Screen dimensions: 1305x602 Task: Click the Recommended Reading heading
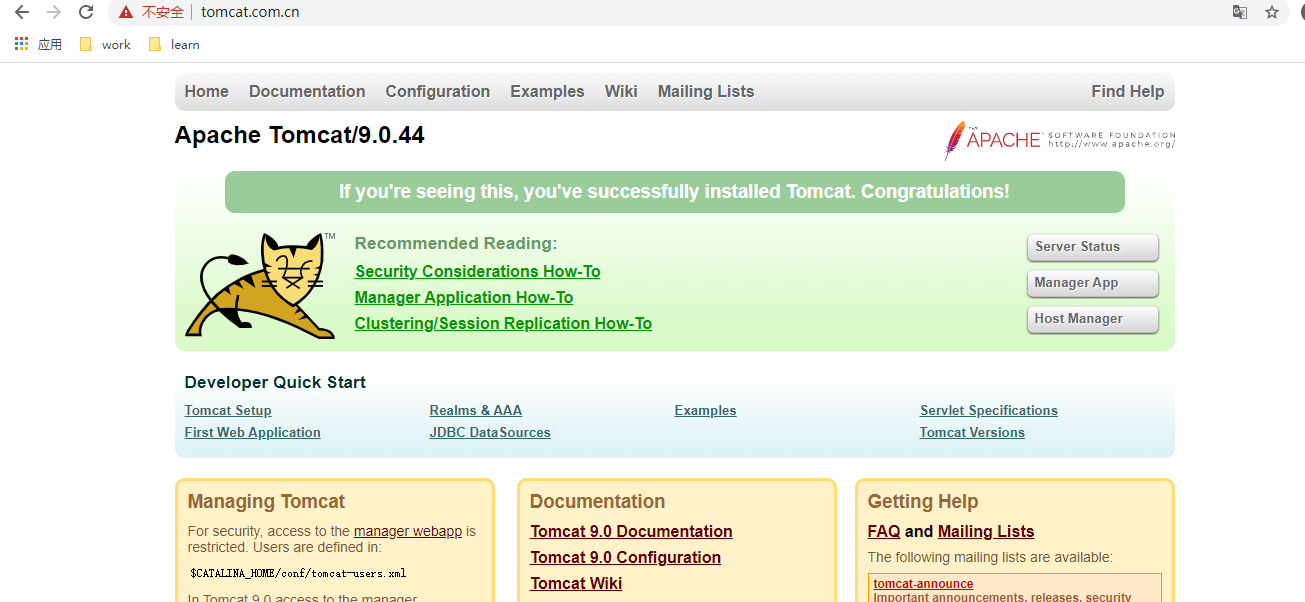coord(456,243)
